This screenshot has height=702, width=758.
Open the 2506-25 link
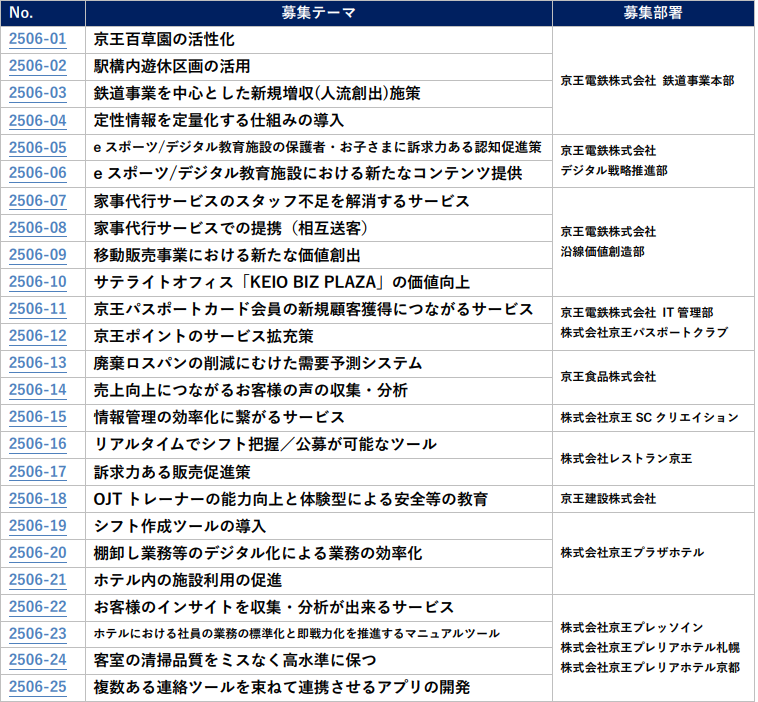tap(37, 687)
